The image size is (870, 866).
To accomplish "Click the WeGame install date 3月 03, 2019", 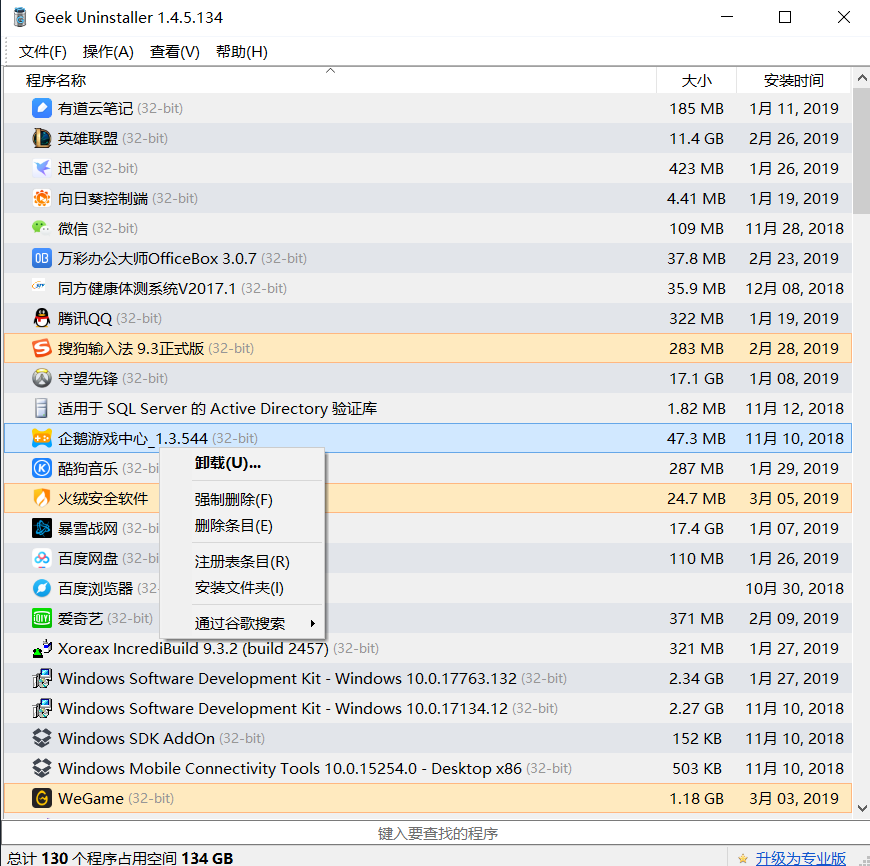I will coord(793,798).
